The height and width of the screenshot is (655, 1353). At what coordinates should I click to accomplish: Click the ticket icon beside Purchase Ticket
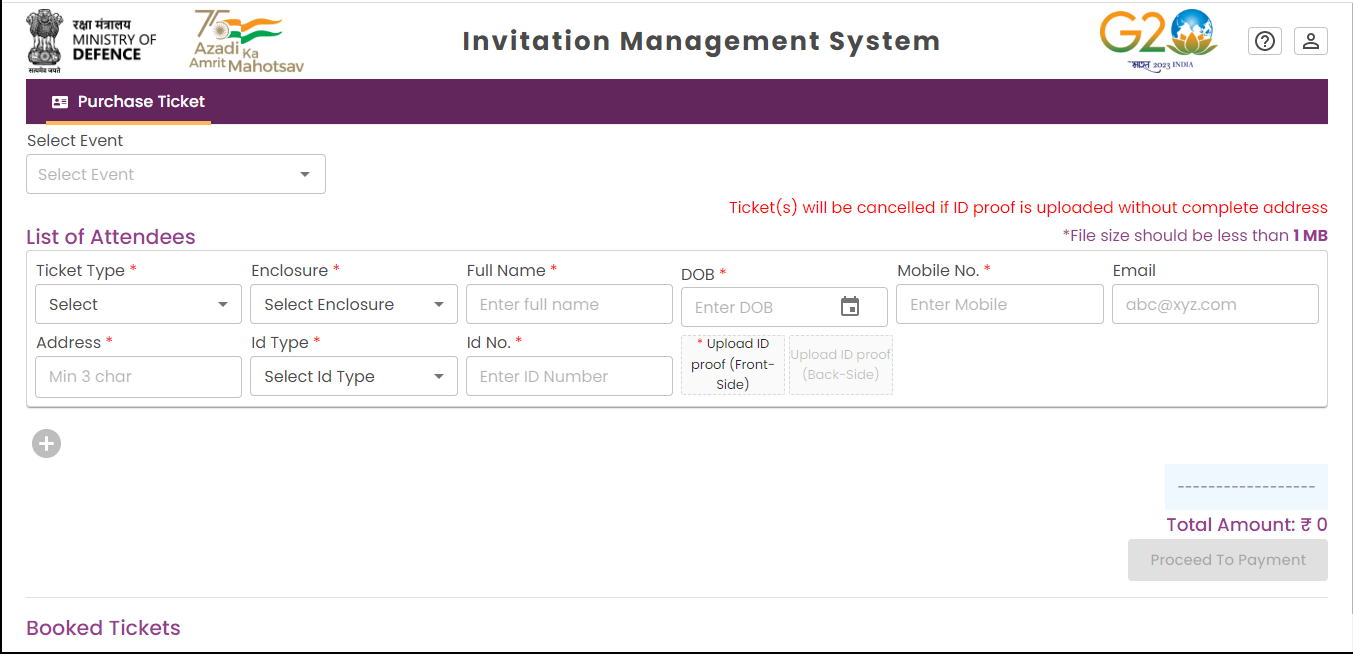click(x=60, y=102)
